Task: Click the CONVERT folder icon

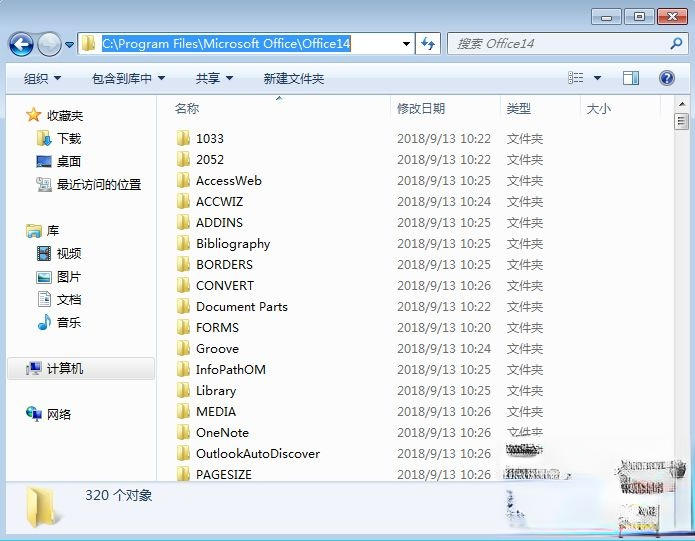Action: (x=183, y=285)
